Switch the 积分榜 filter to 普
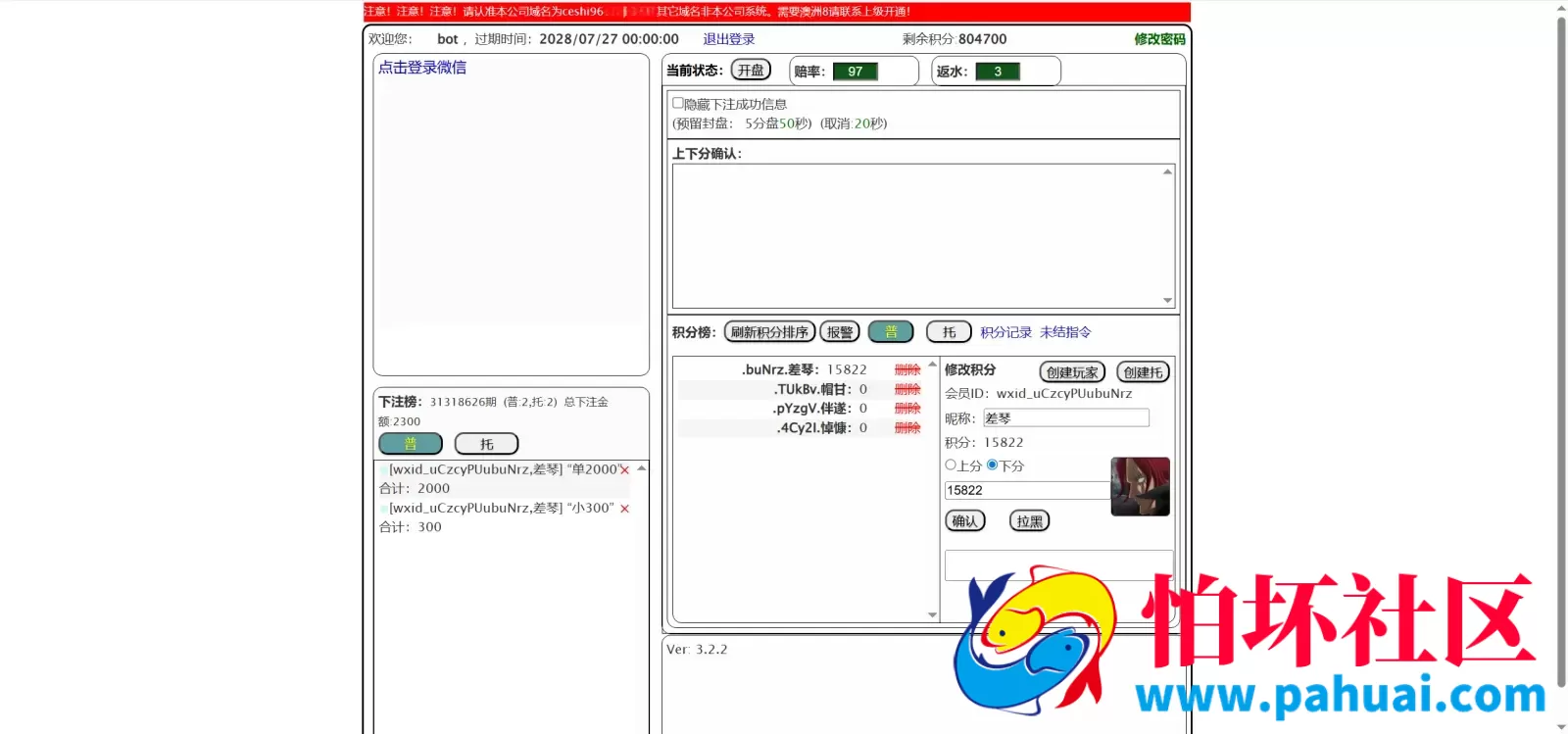This screenshot has height=734, width=1568. 891,332
